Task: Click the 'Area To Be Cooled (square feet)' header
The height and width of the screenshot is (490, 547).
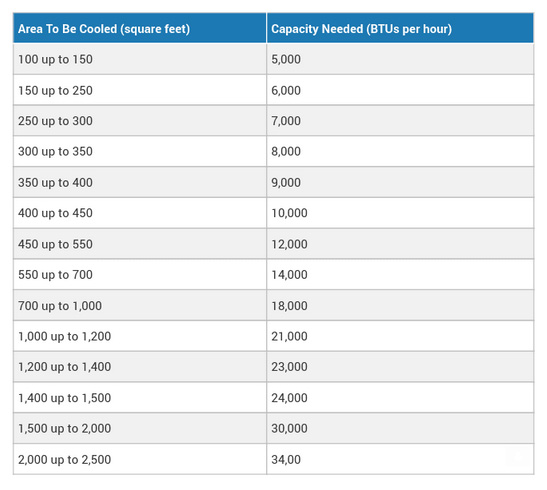Action: pos(140,28)
